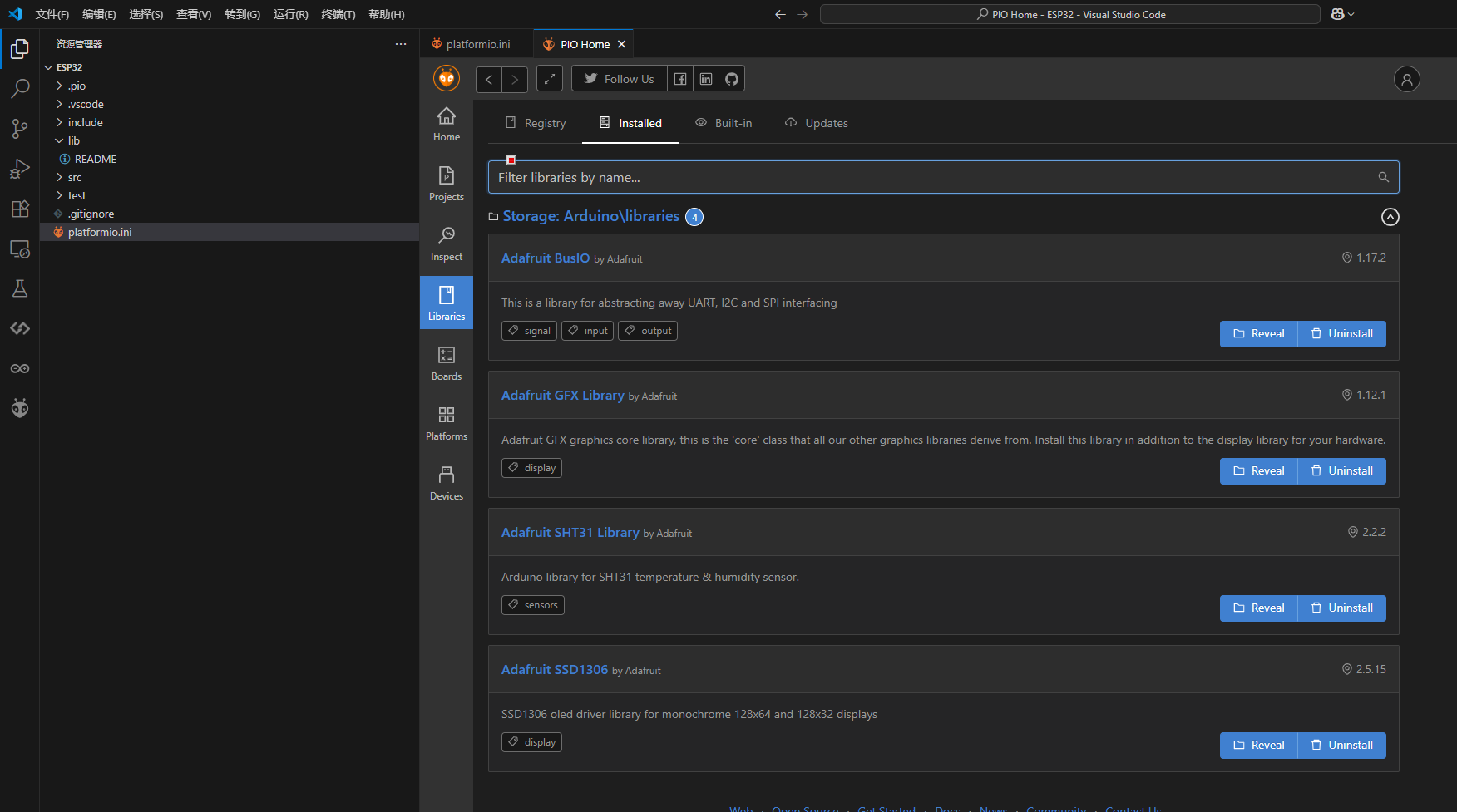
Task: Reveal the Adafruit GFX Library folder
Action: [x=1258, y=471]
